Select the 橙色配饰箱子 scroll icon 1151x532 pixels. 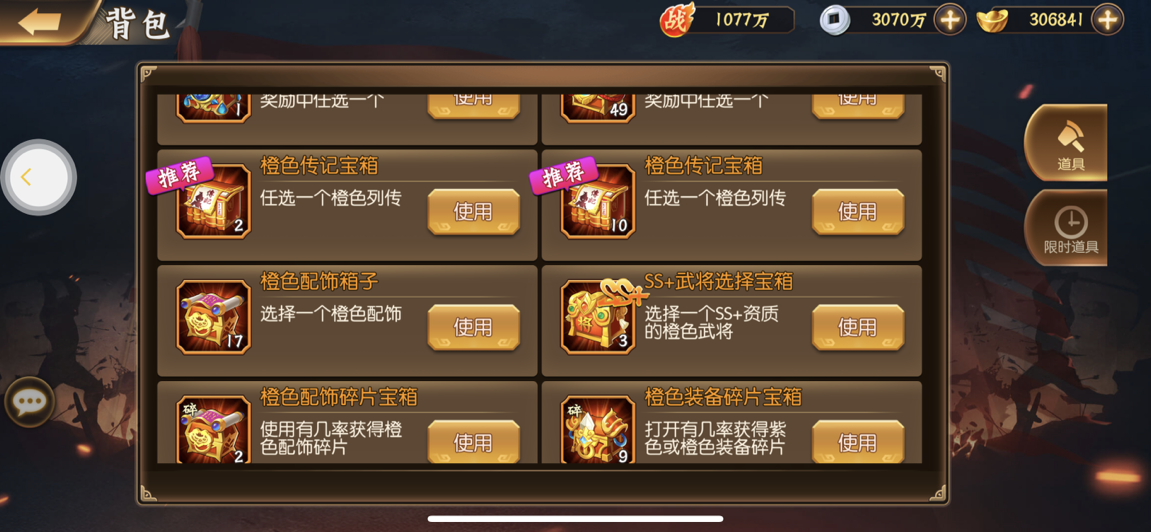[x=214, y=318]
